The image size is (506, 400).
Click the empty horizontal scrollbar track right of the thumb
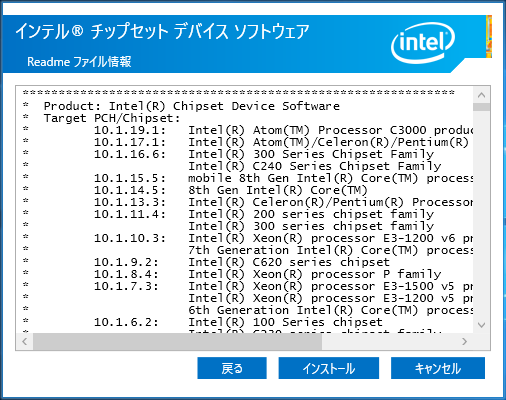pyautogui.click(x=389, y=341)
